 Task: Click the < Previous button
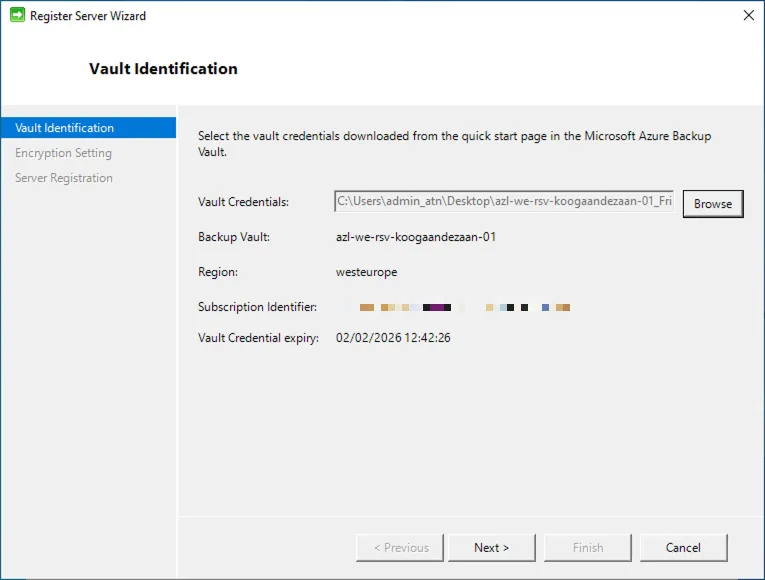pyautogui.click(x=401, y=547)
